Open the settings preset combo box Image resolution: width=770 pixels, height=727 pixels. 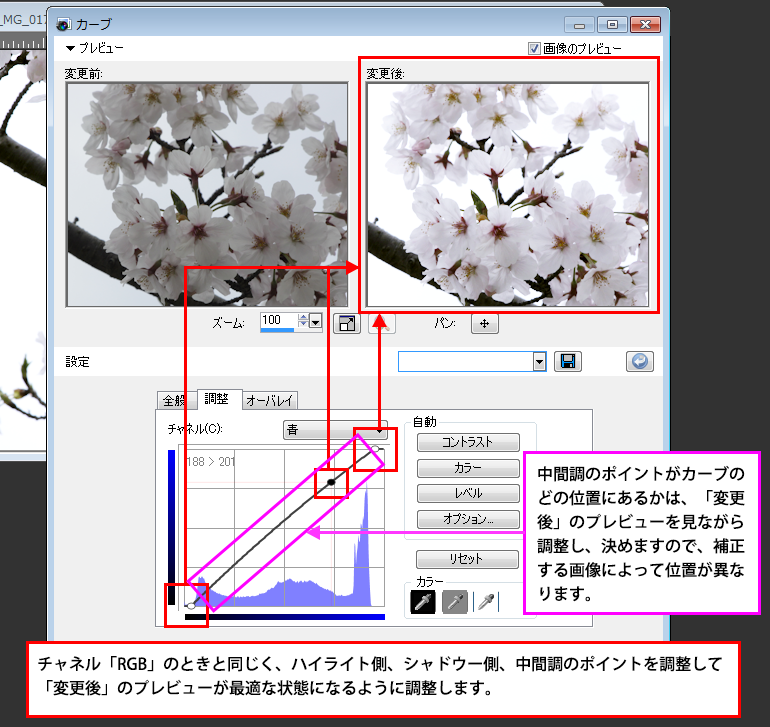pos(472,362)
